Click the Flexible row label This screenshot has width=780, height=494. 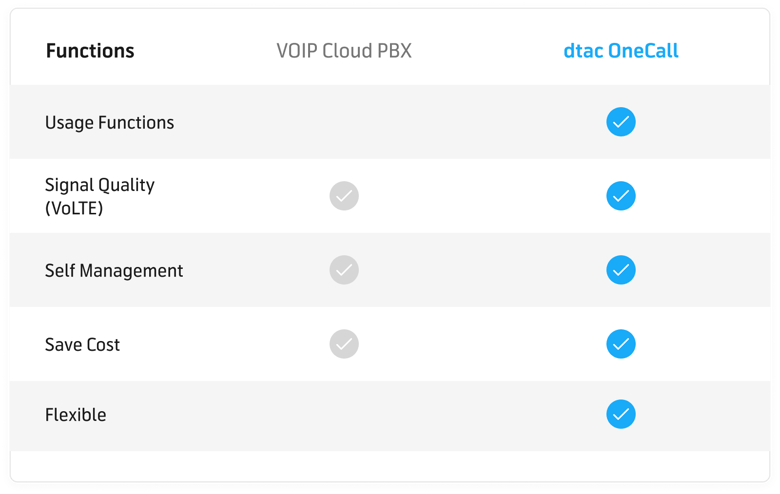coord(76,414)
